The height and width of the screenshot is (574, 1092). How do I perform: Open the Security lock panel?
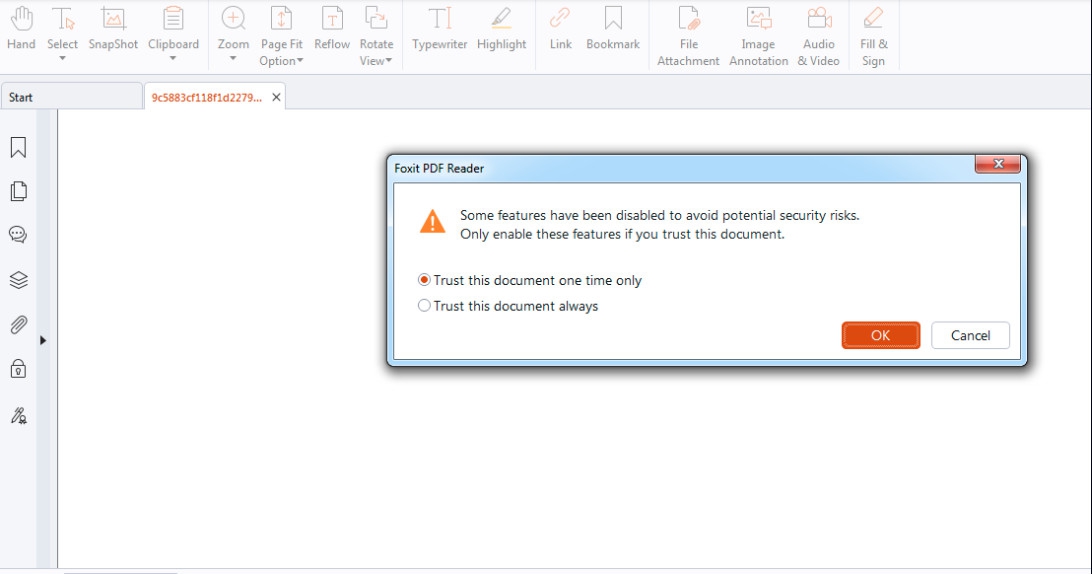19,369
